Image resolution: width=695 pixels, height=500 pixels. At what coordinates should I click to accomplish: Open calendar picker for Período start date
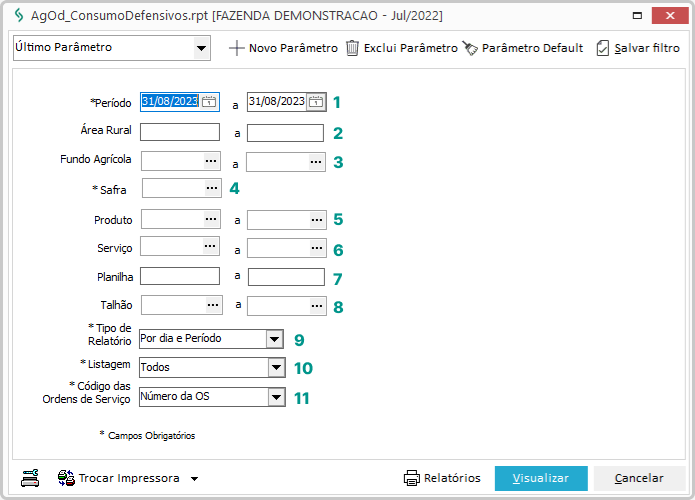209,102
